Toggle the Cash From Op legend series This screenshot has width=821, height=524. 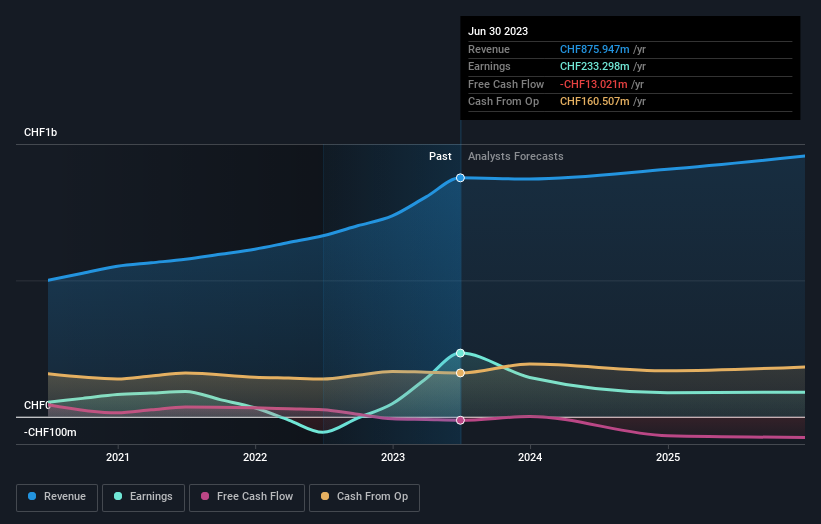tap(364, 497)
